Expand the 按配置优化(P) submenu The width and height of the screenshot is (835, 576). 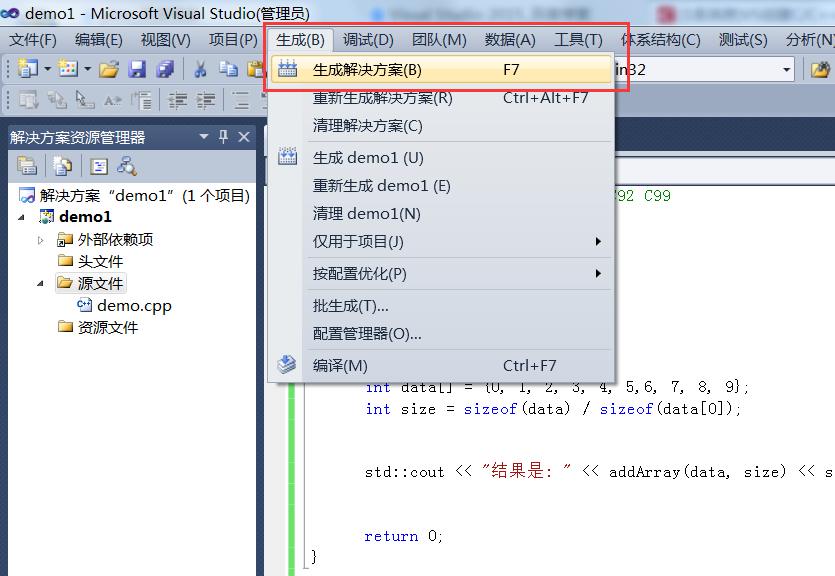coord(441,274)
